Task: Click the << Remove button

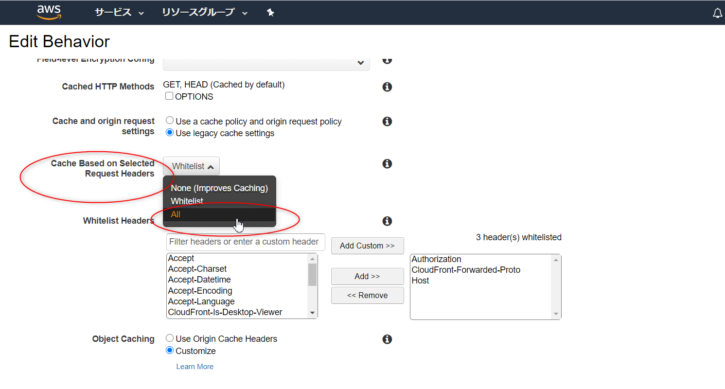Action: point(367,295)
